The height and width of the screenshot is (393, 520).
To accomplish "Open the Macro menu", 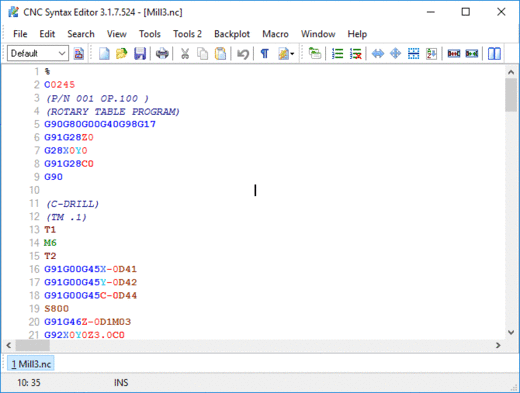I will coord(275,34).
